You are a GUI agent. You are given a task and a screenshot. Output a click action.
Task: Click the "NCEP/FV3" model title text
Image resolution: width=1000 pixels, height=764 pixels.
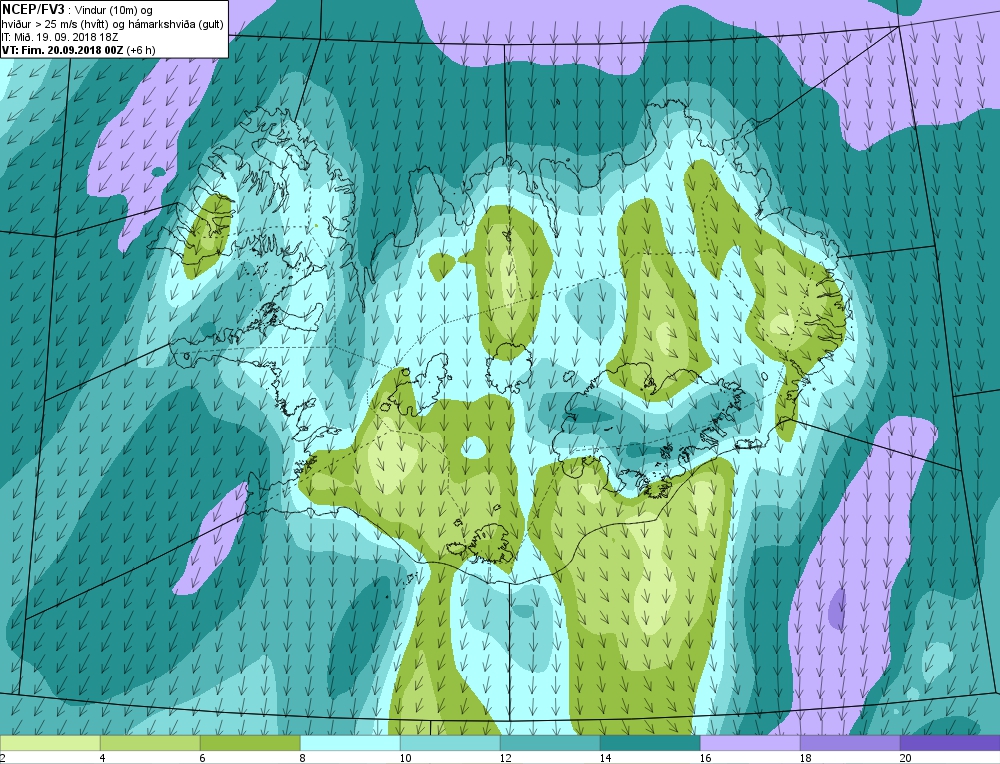pyautogui.click(x=33, y=9)
